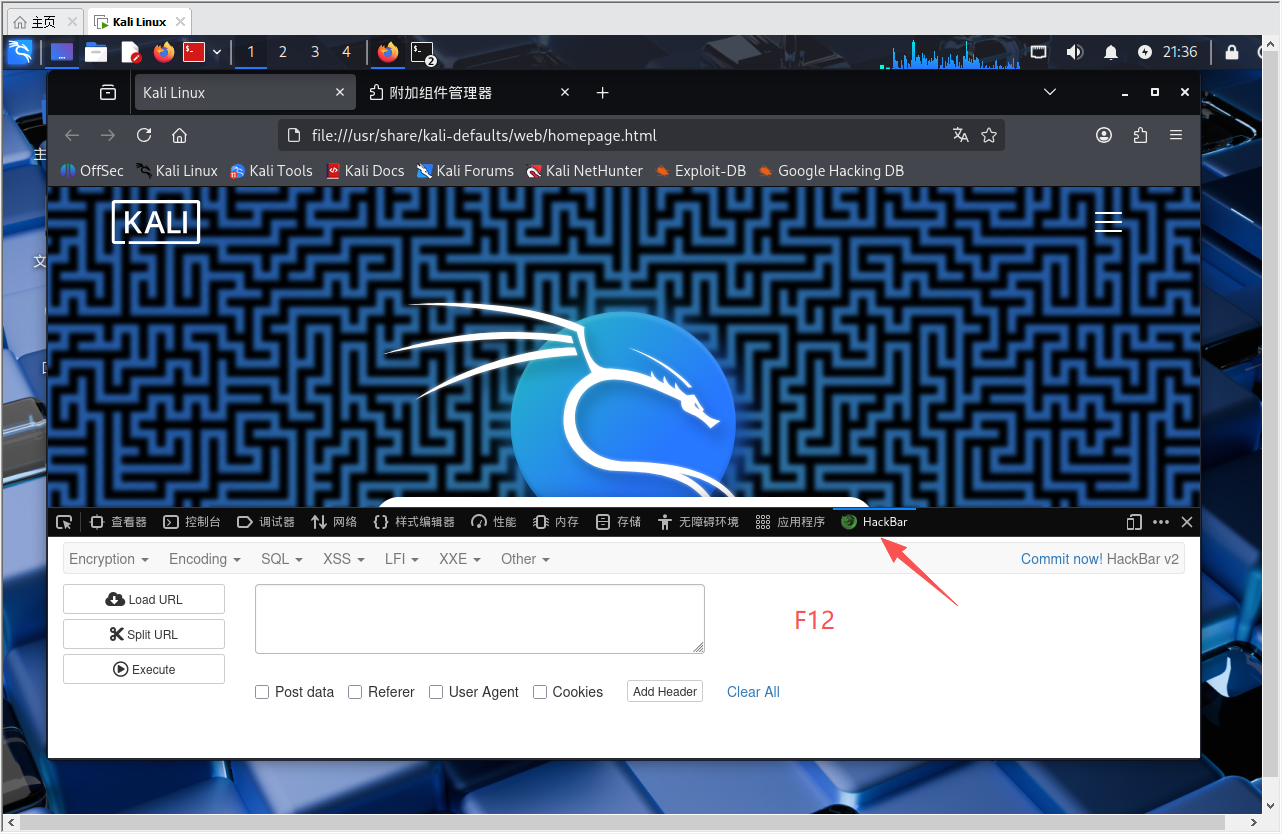The image size is (1282, 834).
Task: Click the KALI logo on the page
Action: [x=156, y=222]
